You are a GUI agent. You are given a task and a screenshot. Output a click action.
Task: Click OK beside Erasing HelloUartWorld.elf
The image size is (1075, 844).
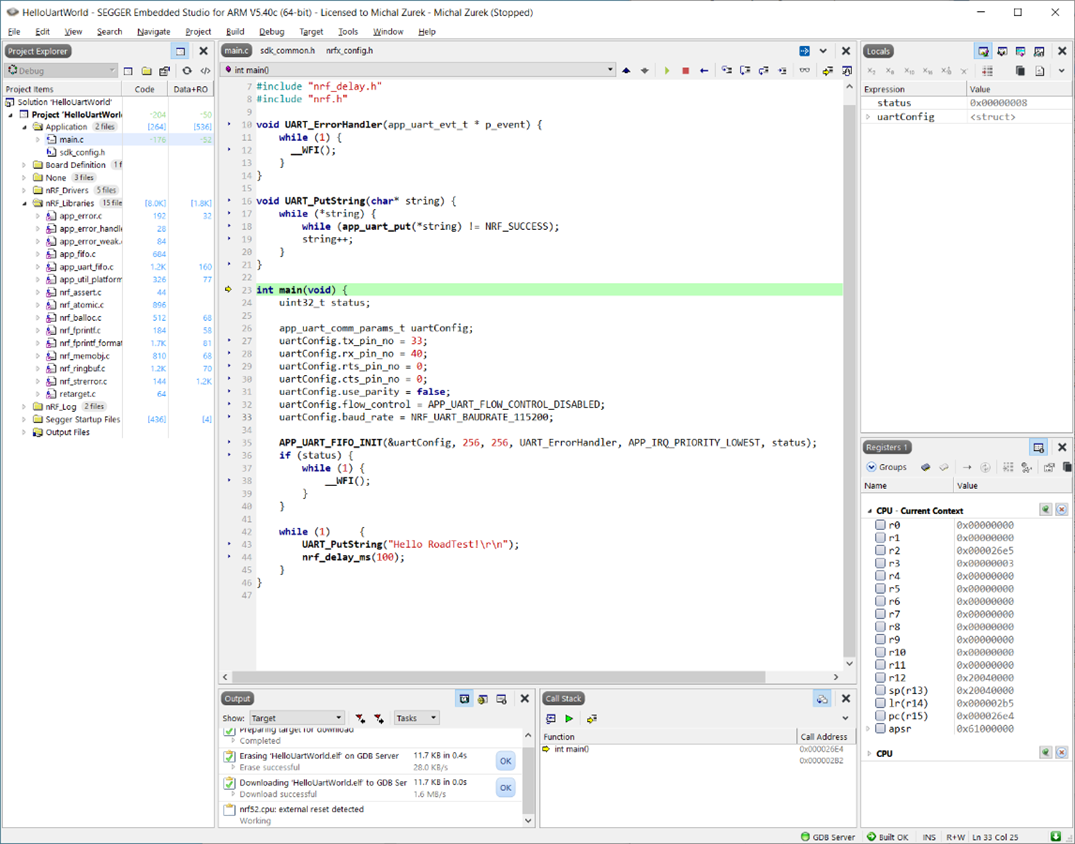505,762
